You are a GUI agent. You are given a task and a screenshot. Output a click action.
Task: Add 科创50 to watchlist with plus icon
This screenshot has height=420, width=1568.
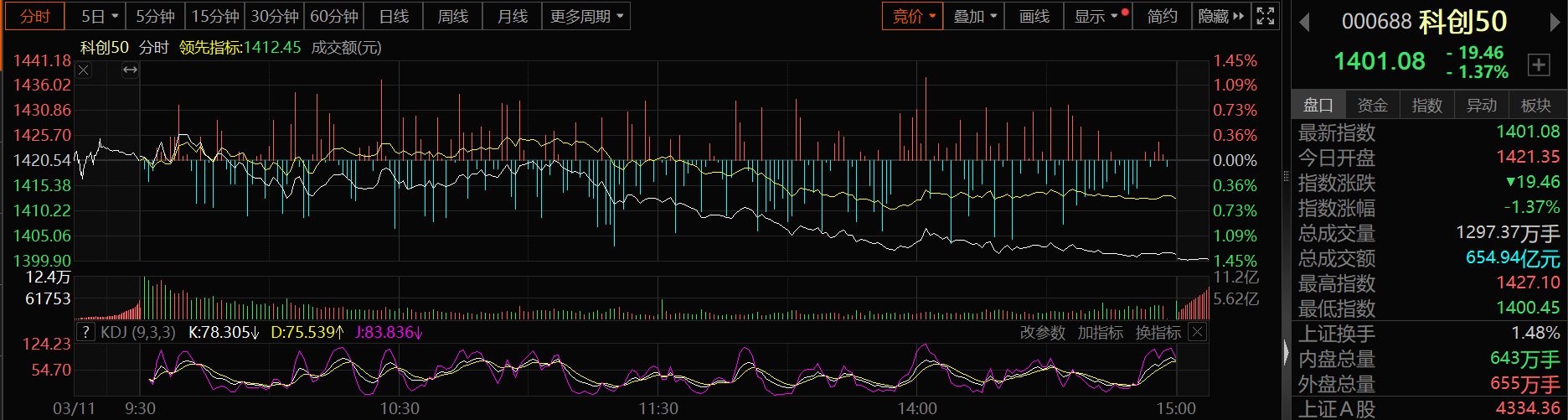click(x=1539, y=65)
